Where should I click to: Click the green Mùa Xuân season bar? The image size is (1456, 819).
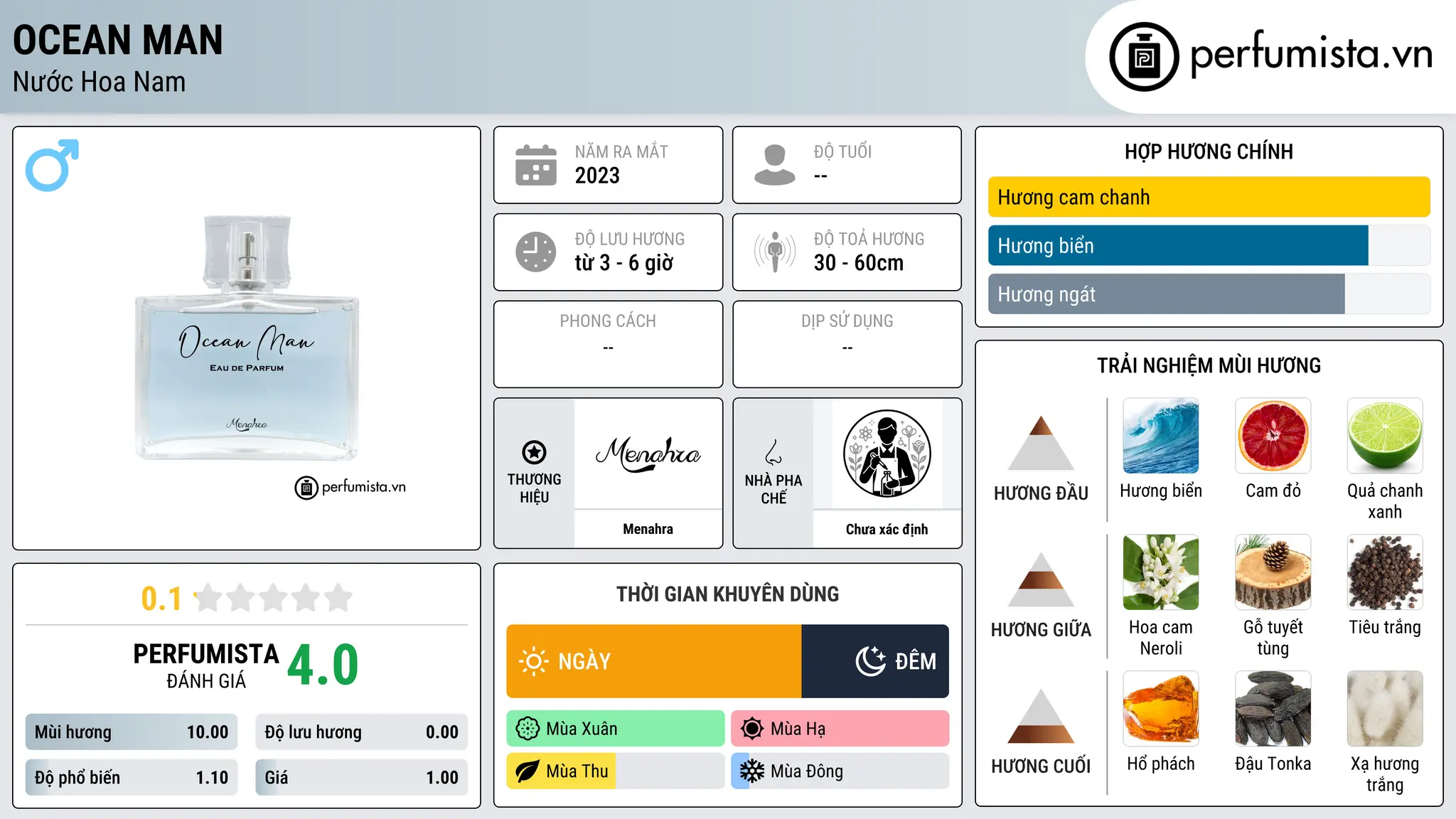click(616, 729)
